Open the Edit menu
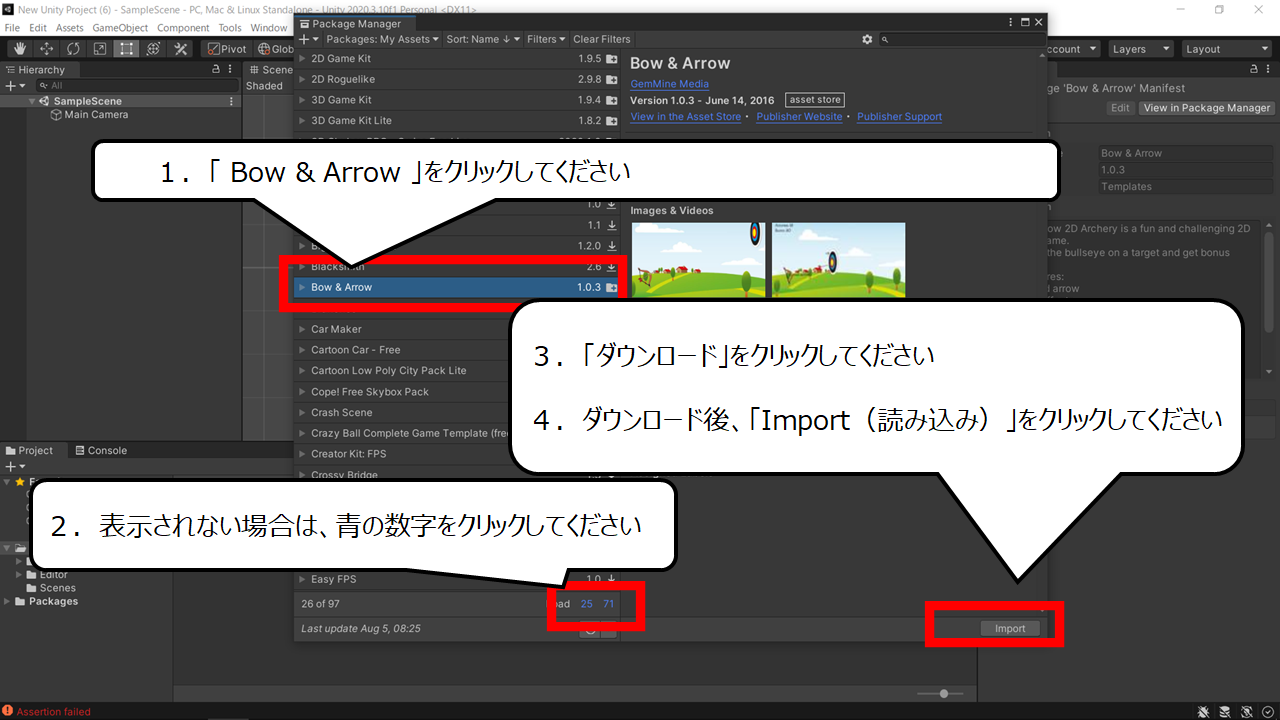The height and width of the screenshot is (720, 1280). (x=37, y=28)
